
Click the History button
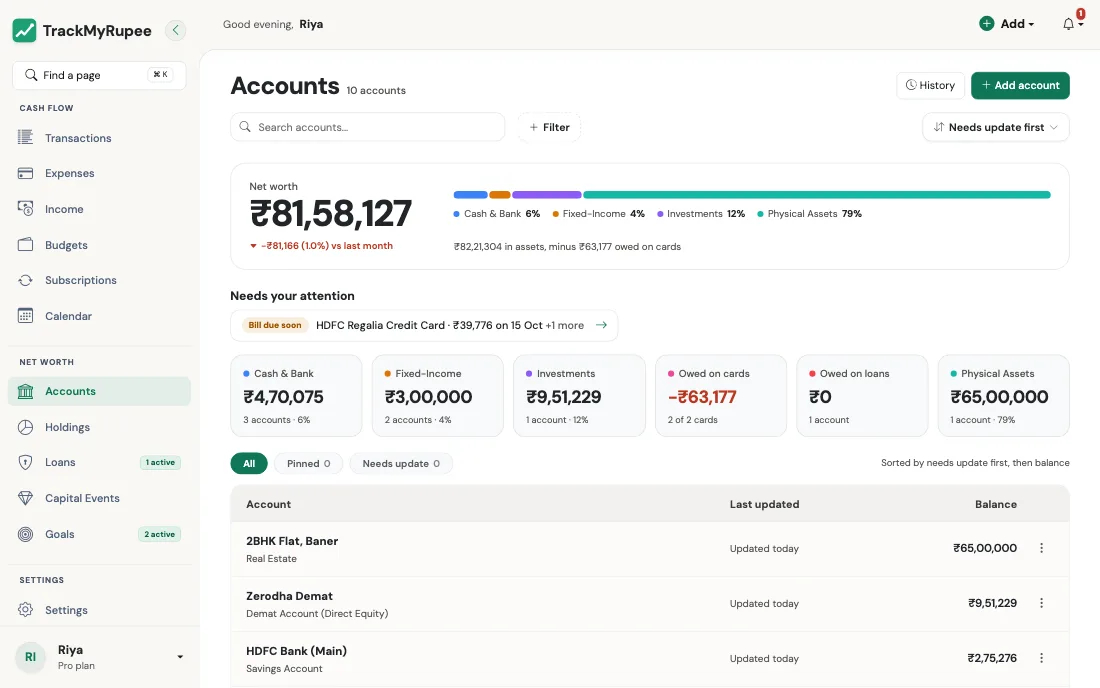pos(930,85)
